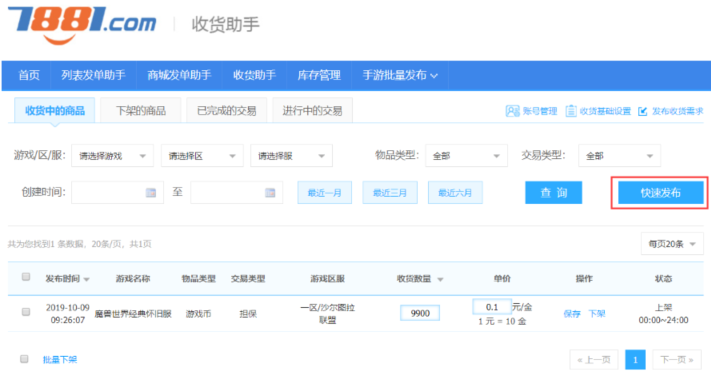Image resolution: width=711 pixels, height=381 pixels.
Task: Click 发布收货需求 link text
Action: [x=677, y=111]
